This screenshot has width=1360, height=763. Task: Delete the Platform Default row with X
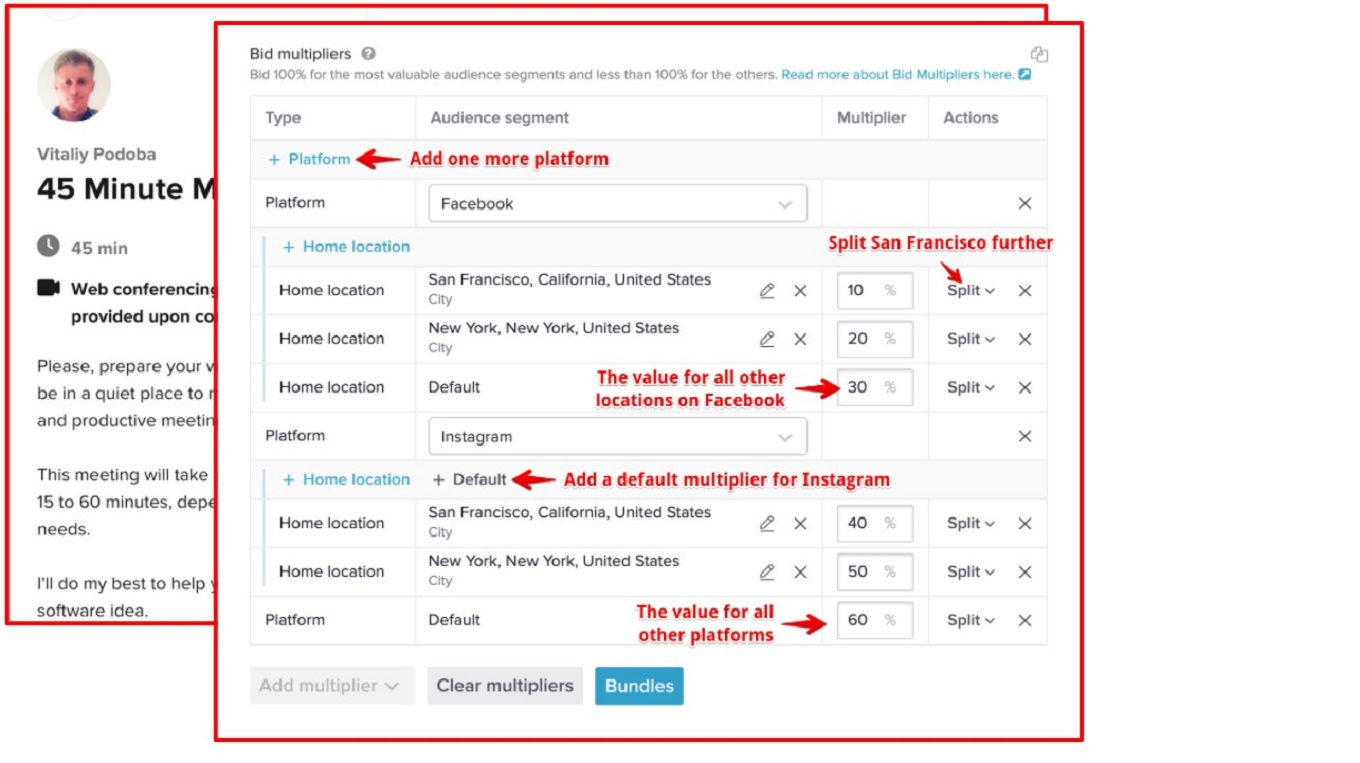pos(1025,621)
